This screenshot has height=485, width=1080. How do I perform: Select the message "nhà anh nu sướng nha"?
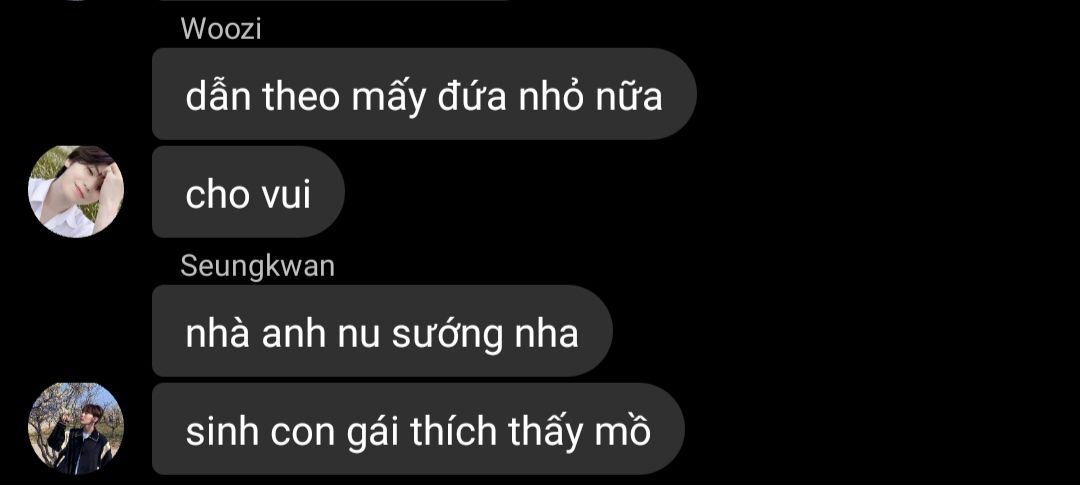point(382,331)
